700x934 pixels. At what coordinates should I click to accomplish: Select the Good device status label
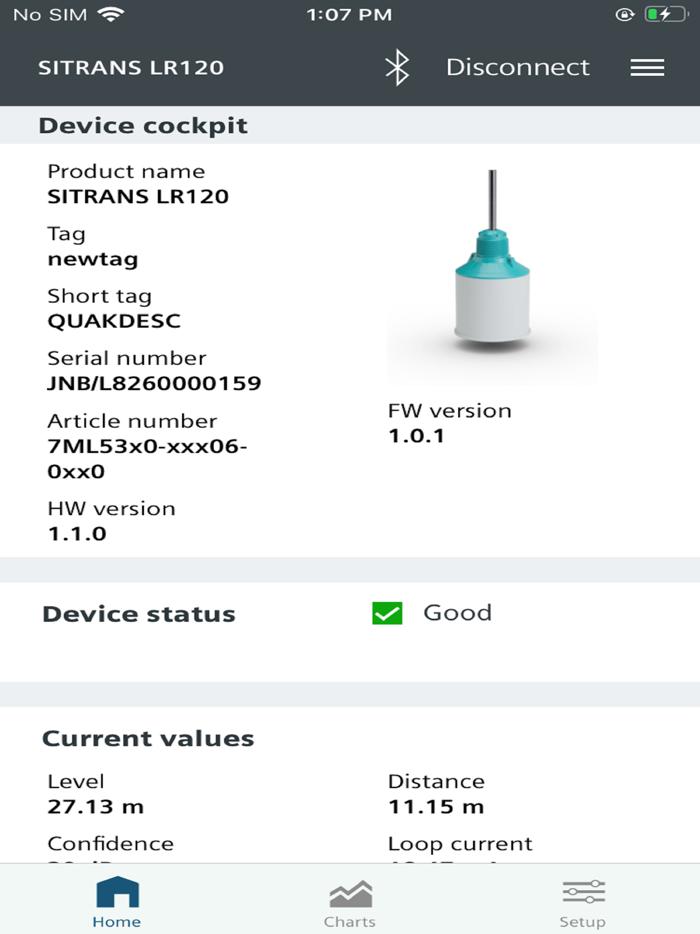(x=458, y=612)
